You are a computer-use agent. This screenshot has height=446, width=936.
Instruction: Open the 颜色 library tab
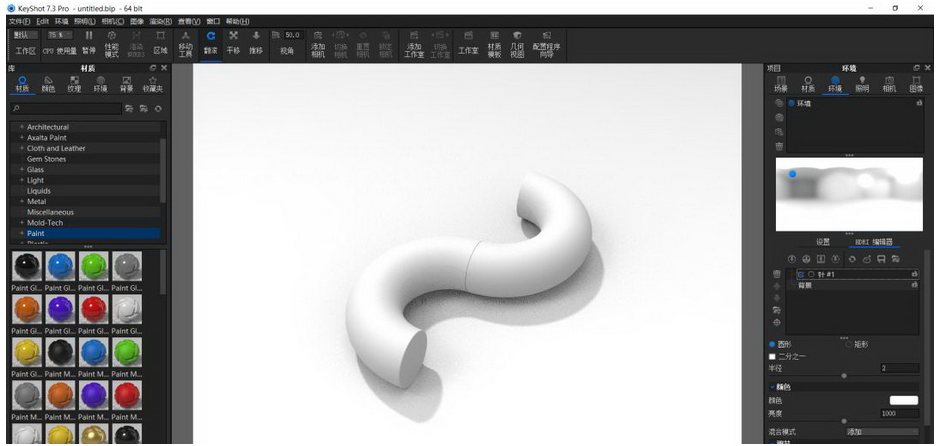48,84
